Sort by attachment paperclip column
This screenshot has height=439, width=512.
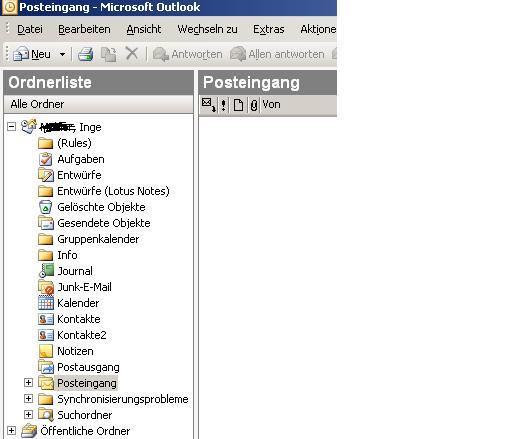pos(254,105)
